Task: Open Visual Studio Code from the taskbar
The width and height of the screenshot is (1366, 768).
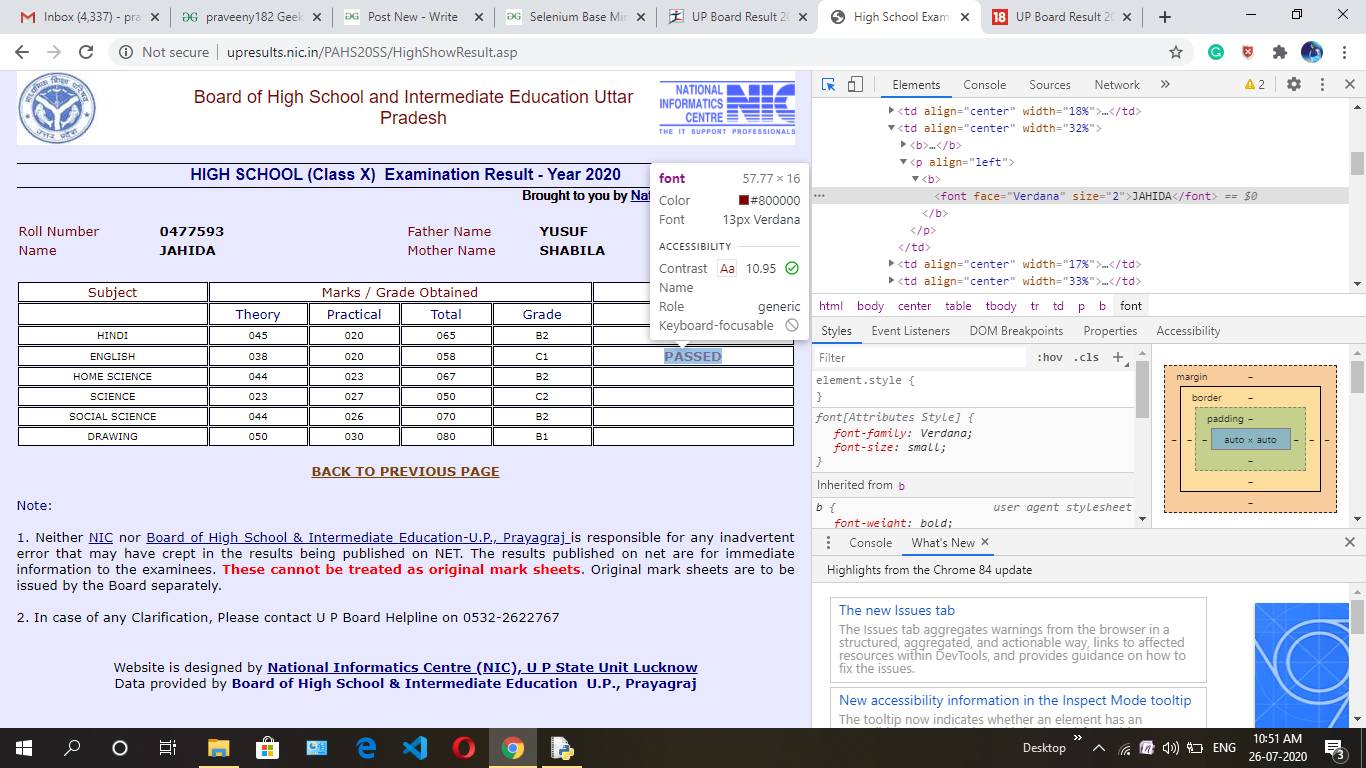Action: 414,747
